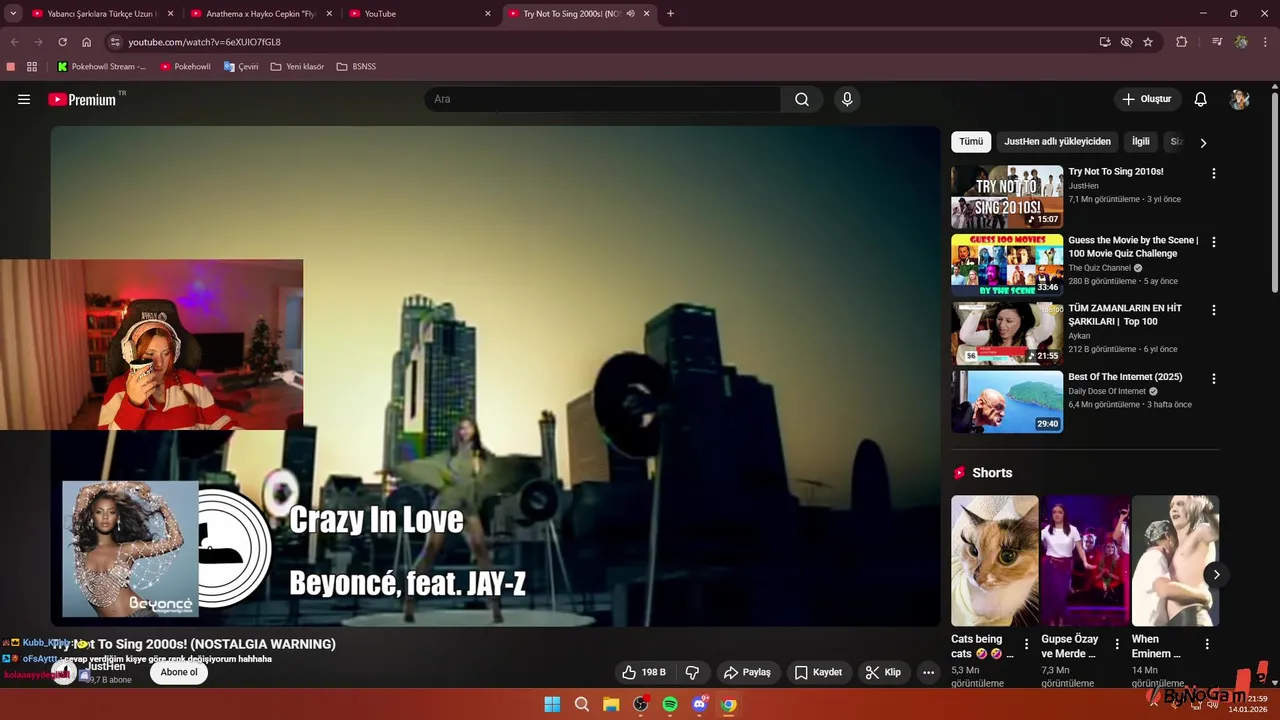Open File Explorer from taskbar
This screenshot has height=720, width=1280.
(611, 704)
